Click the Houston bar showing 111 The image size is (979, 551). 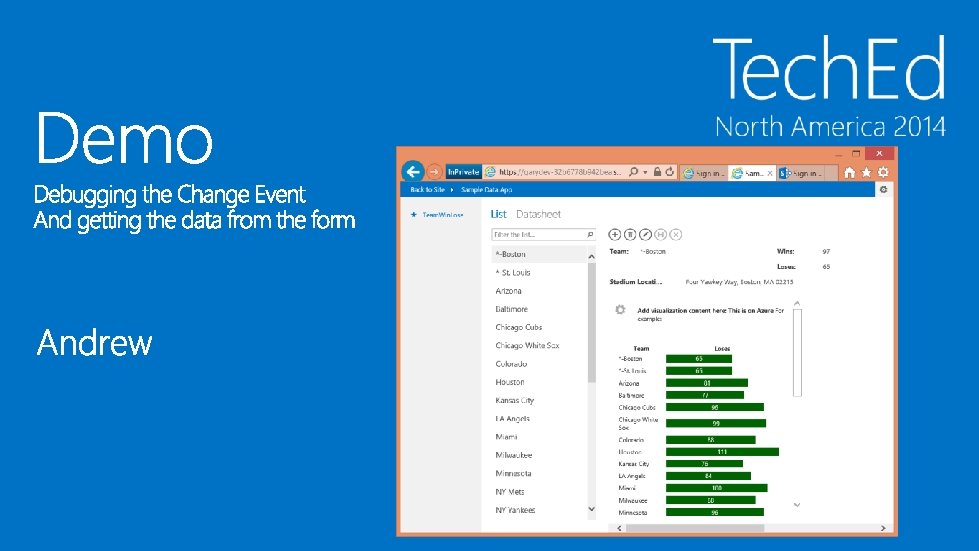[722, 452]
